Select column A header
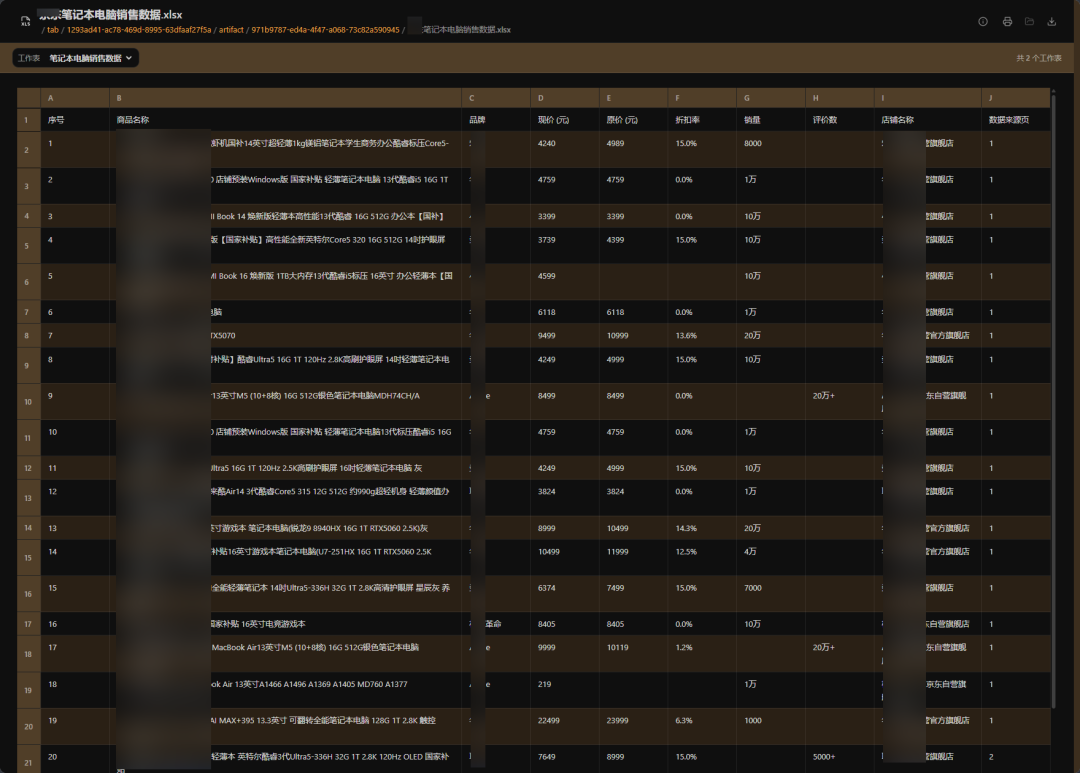This screenshot has width=1080, height=773. 75,98
